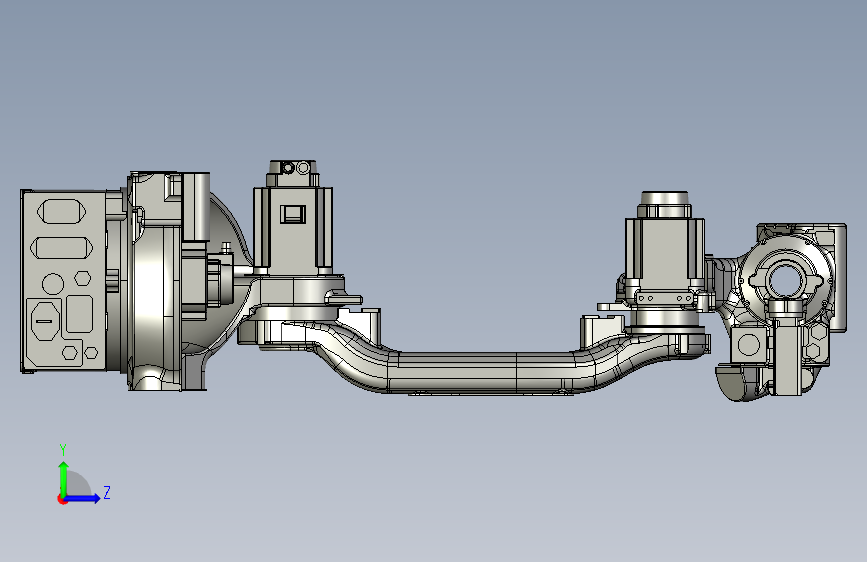Select the cylindrical cap atop the right servo motor
Screen dimensions: 867x562
click(665, 199)
